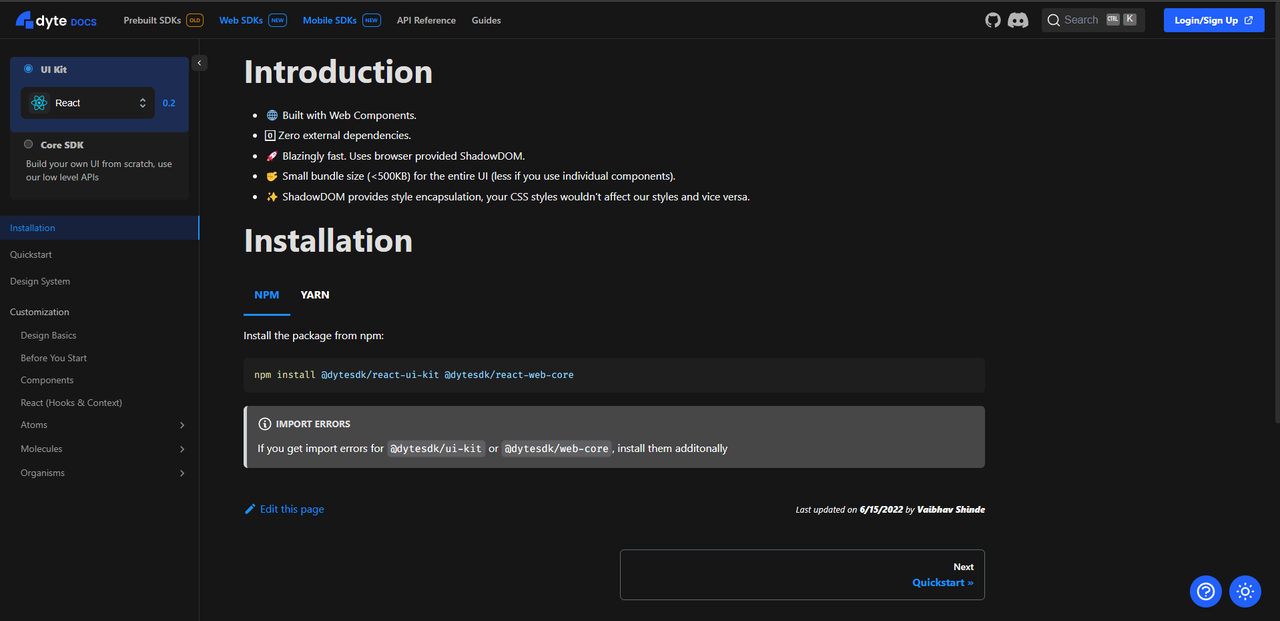Screen dimensions: 1280x621
Task: Open Web SDKs in the navbar
Action: pos(253,20)
